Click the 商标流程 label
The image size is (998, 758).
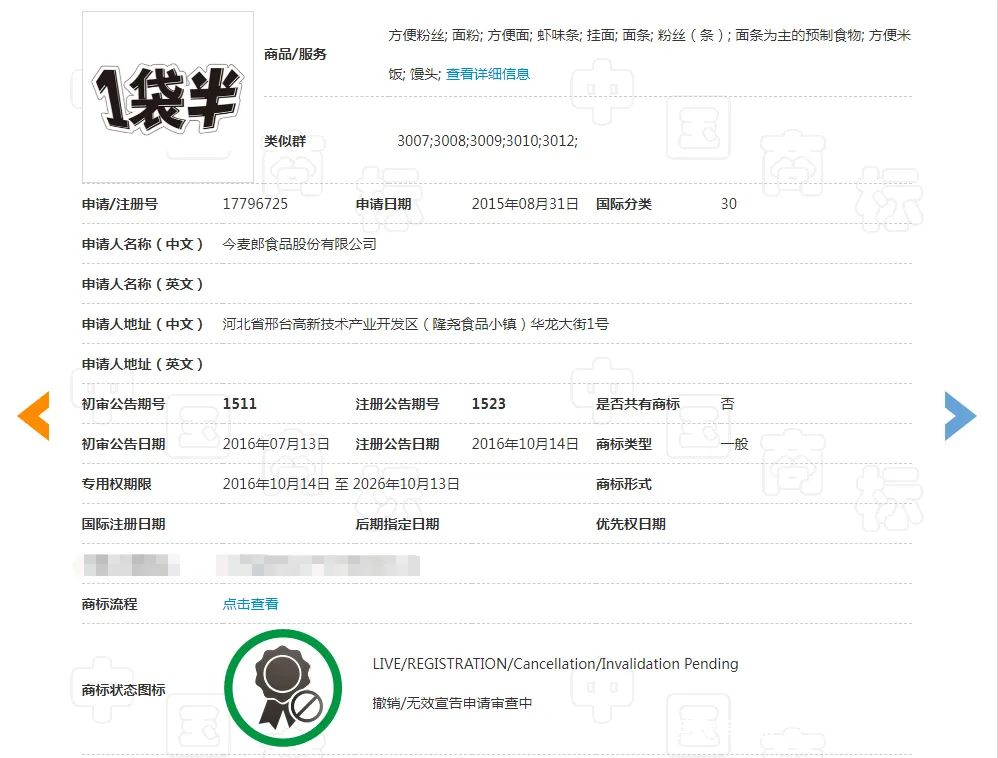[x=109, y=604]
